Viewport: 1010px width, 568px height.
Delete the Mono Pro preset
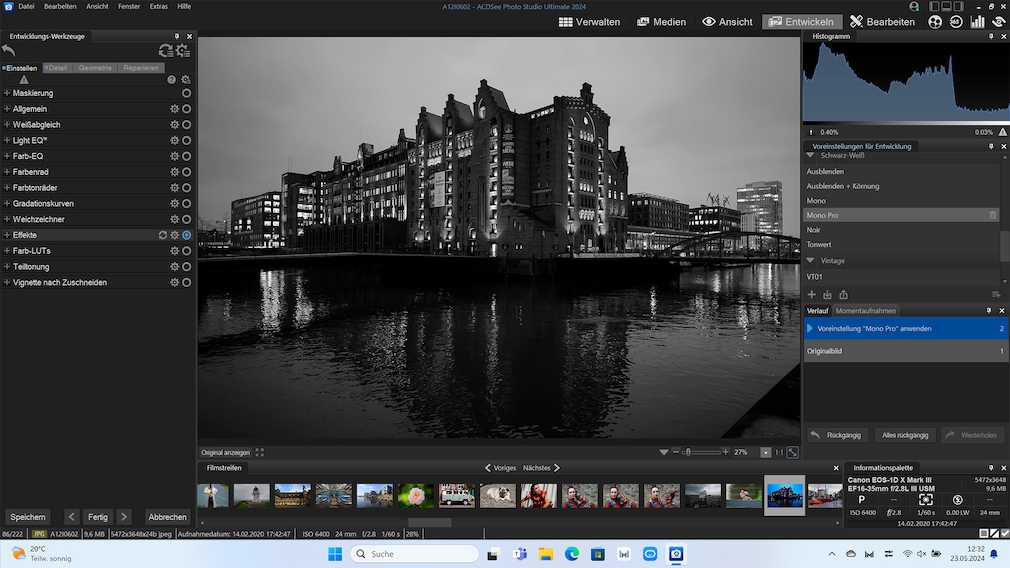click(x=993, y=215)
